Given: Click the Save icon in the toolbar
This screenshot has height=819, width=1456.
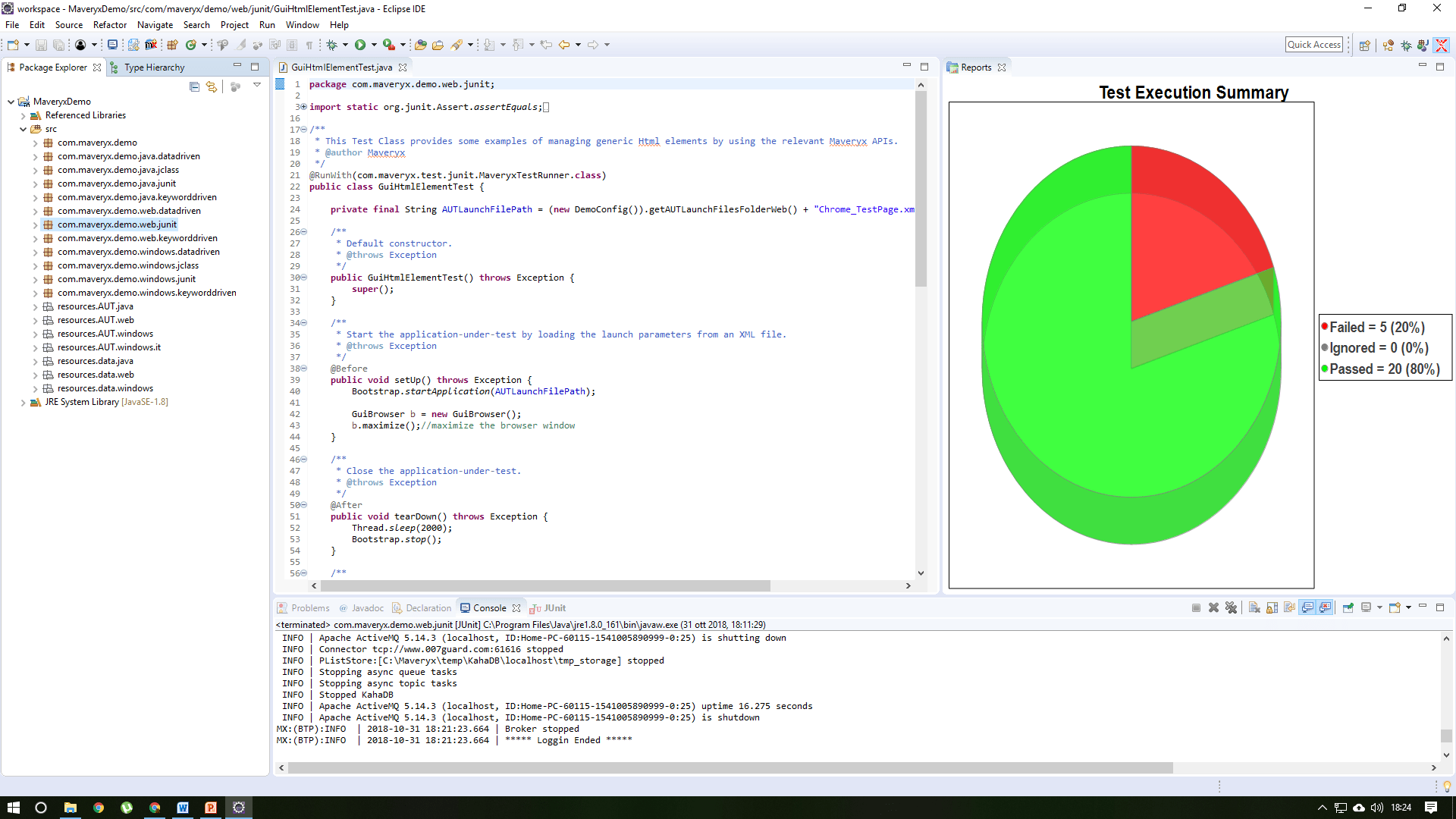Looking at the screenshot, I should coord(41,45).
